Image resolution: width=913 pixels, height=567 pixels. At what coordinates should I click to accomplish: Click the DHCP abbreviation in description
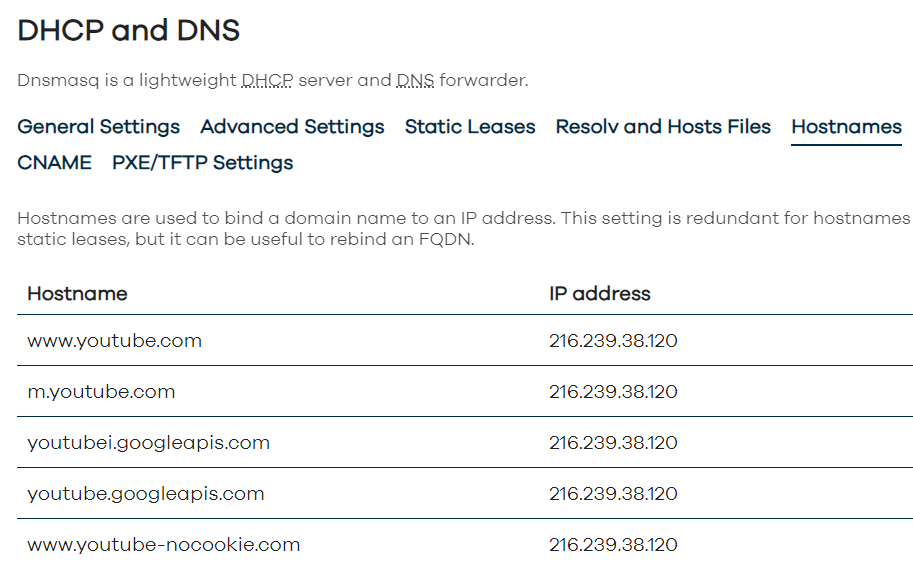click(267, 80)
